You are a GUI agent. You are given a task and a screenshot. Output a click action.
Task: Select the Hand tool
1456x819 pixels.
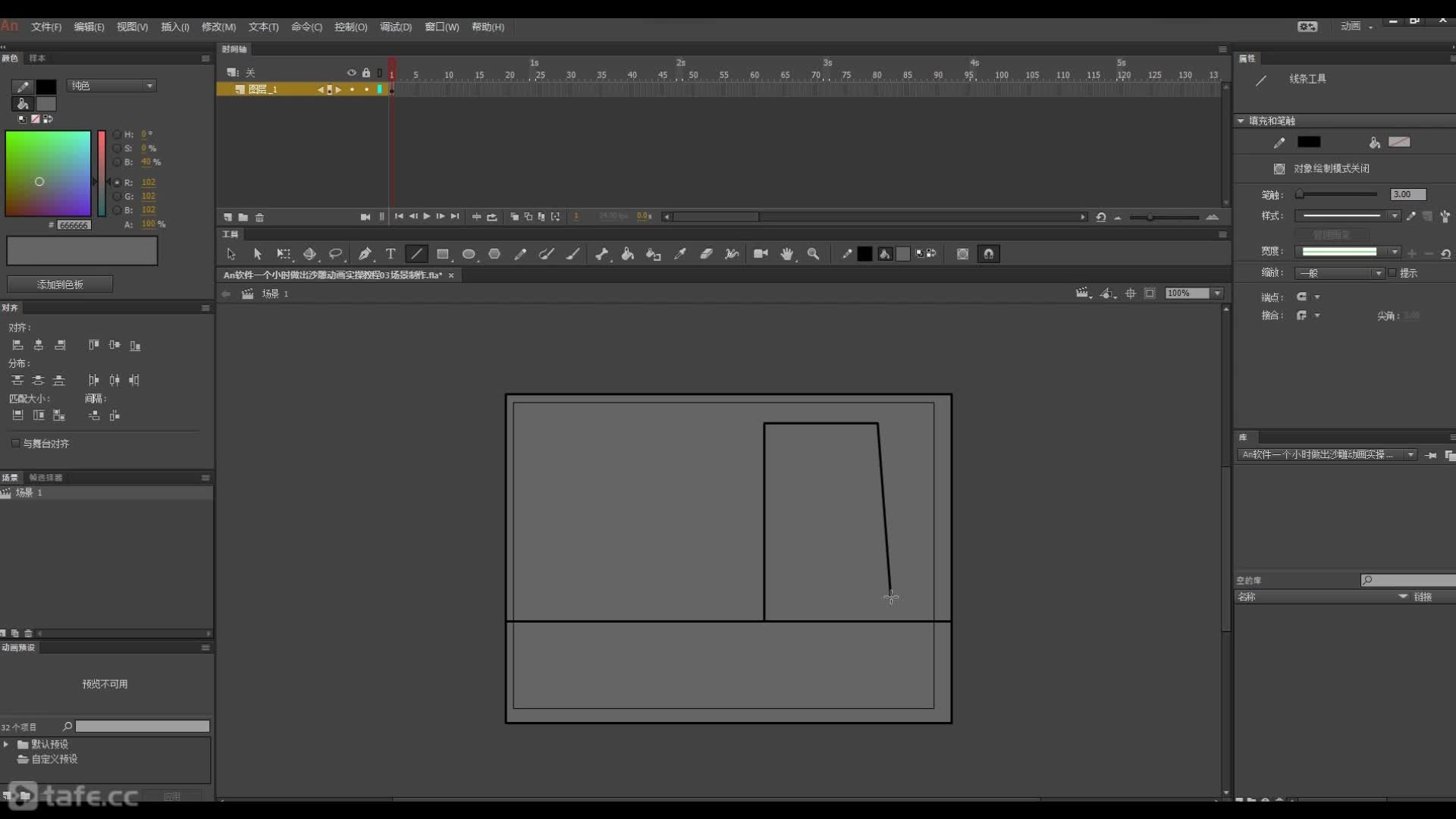pyautogui.click(x=787, y=254)
